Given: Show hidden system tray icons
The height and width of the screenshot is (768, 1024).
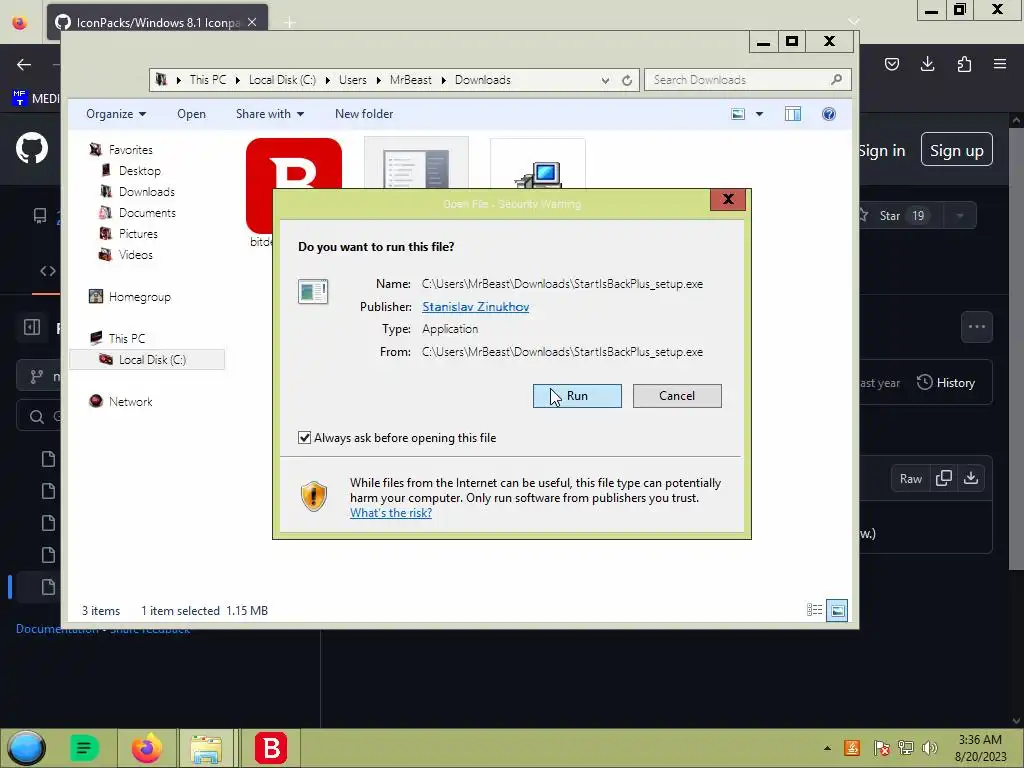Looking at the screenshot, I should click(827, 748).
